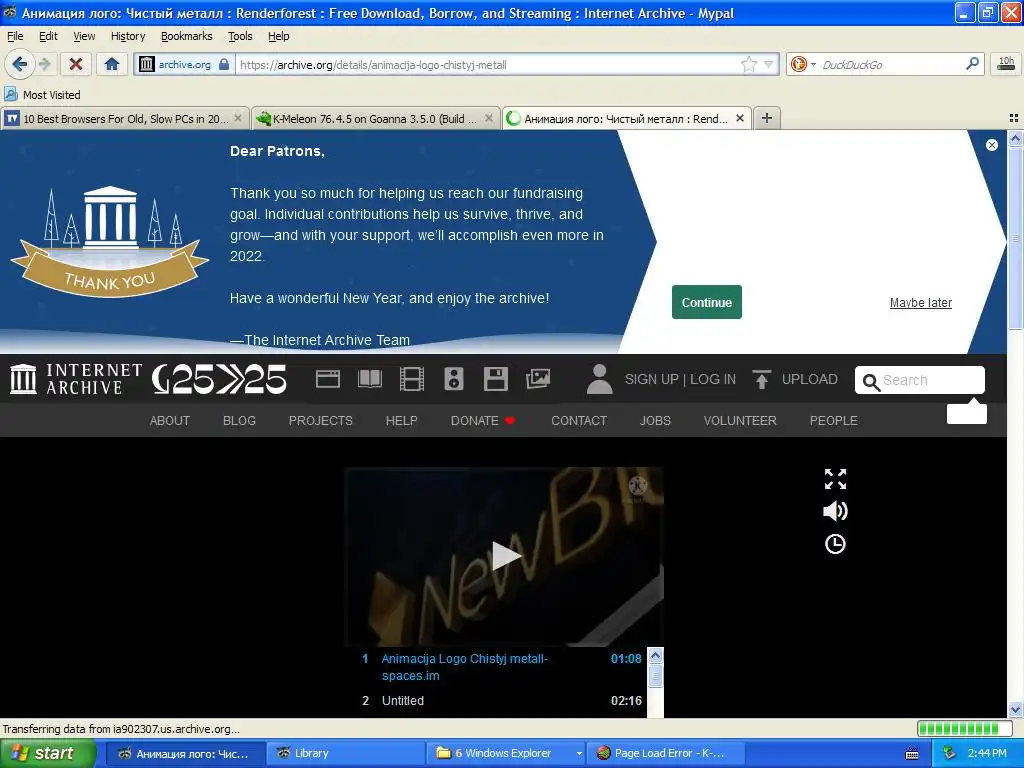Click the Internet Archive logo

76,379
